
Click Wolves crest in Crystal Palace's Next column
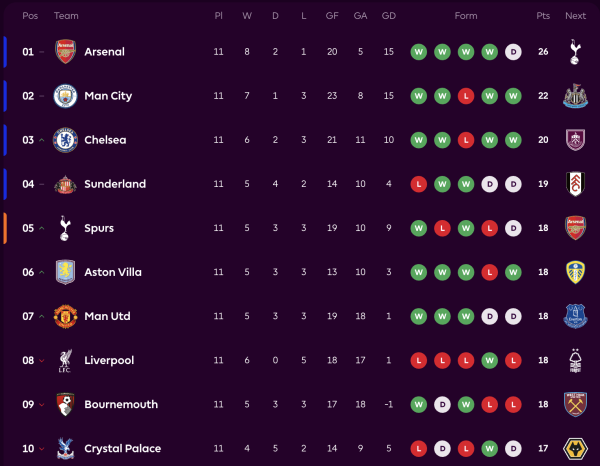[575, 448]
